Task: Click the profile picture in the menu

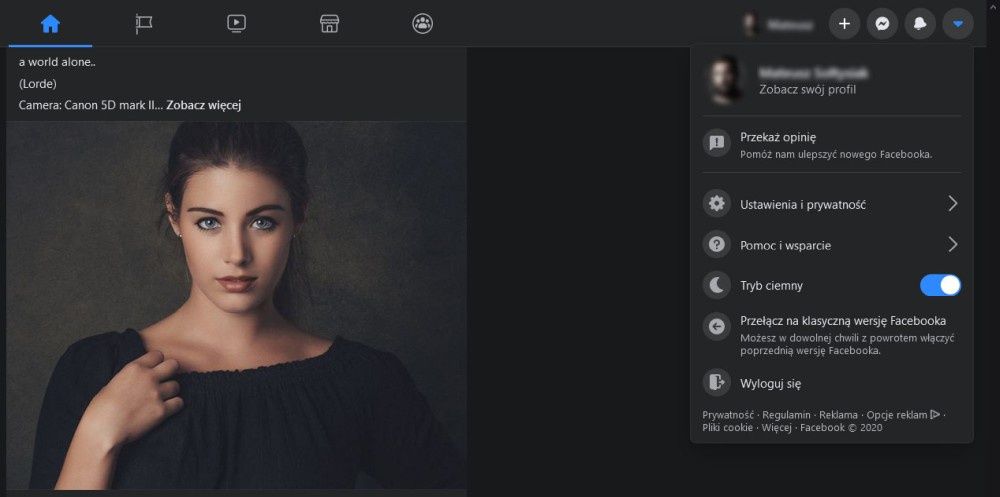Action: coord(726,80)
